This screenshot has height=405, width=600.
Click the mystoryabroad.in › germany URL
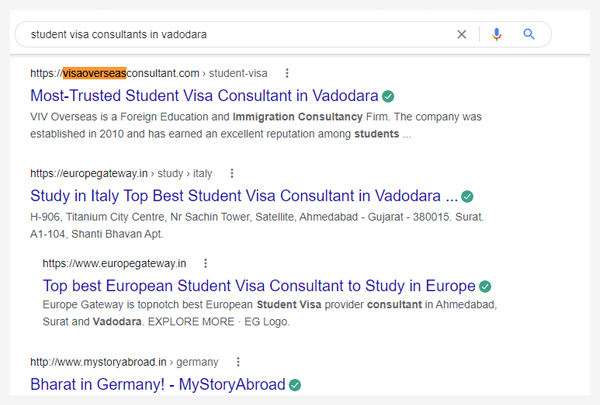coord(124,362)
